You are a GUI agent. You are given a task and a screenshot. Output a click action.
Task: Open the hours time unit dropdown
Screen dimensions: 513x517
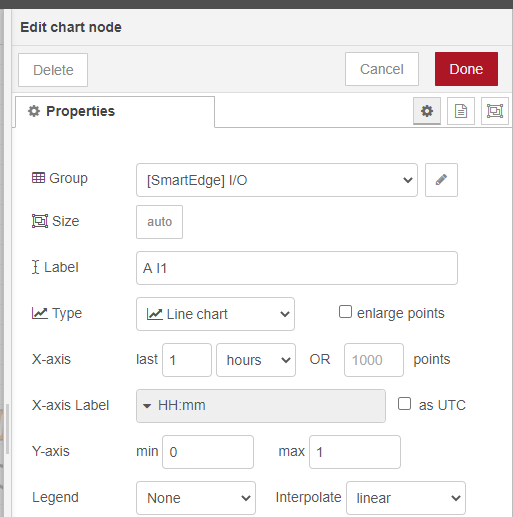[x=256, y=360]
